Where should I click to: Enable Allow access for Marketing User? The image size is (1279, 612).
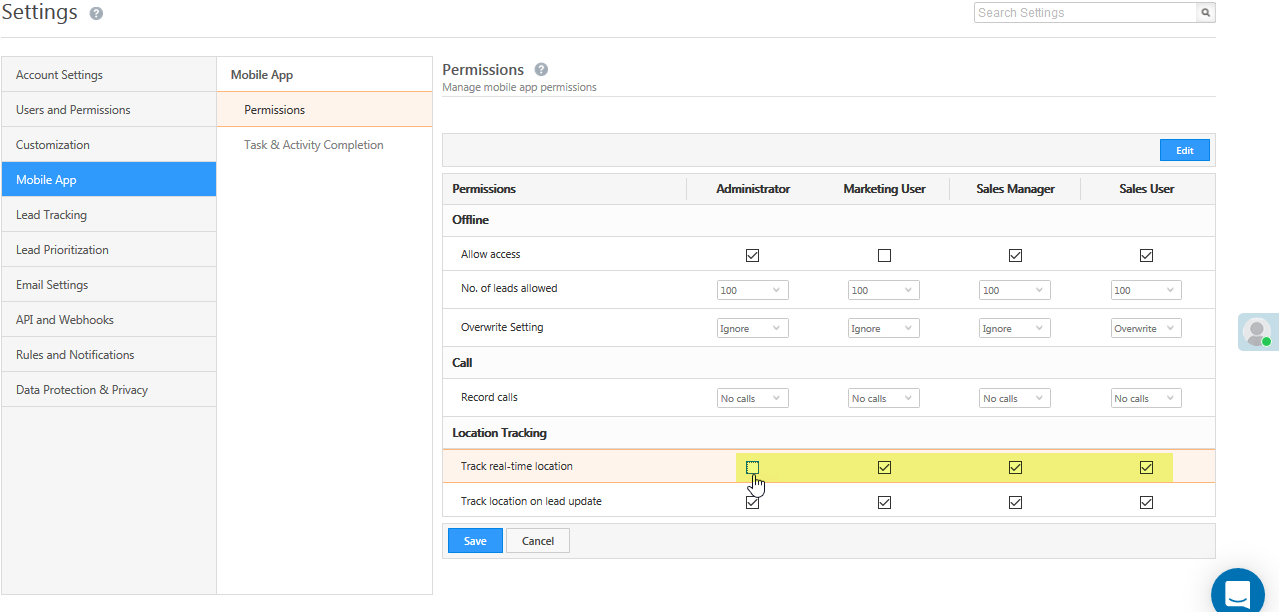pos(884,255)
